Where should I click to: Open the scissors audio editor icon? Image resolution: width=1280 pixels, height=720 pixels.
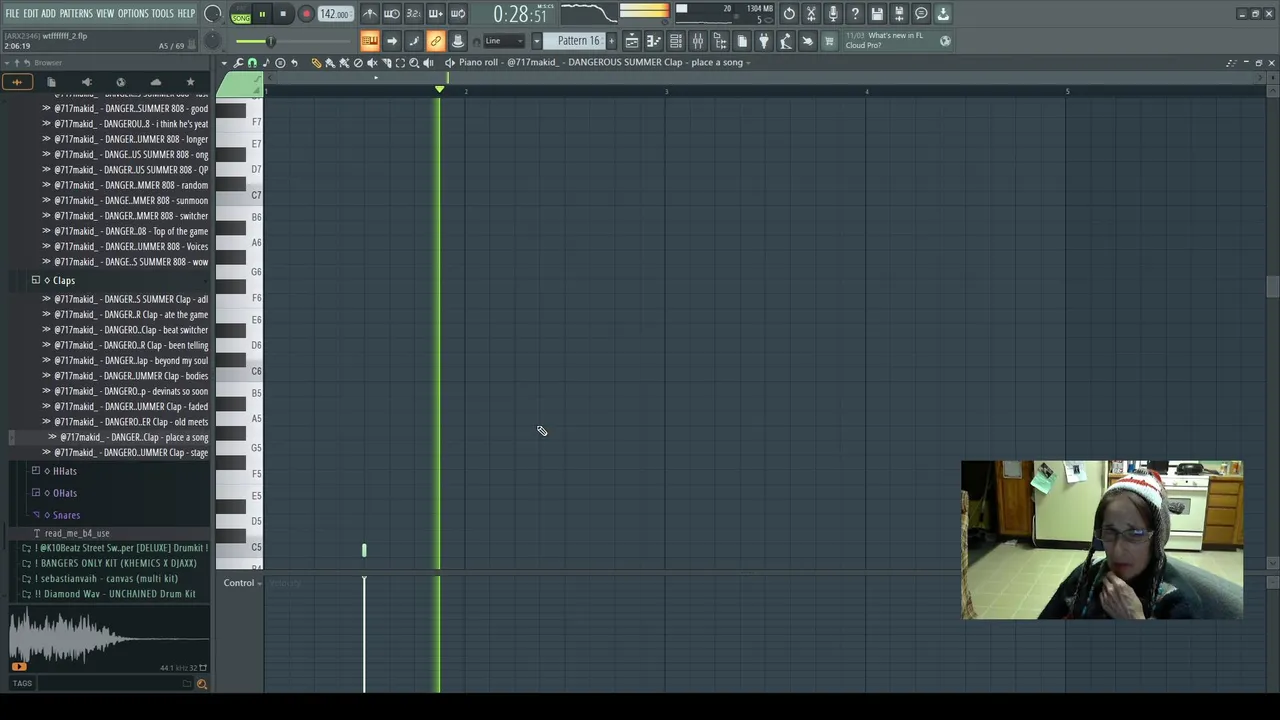pos(811,14)
